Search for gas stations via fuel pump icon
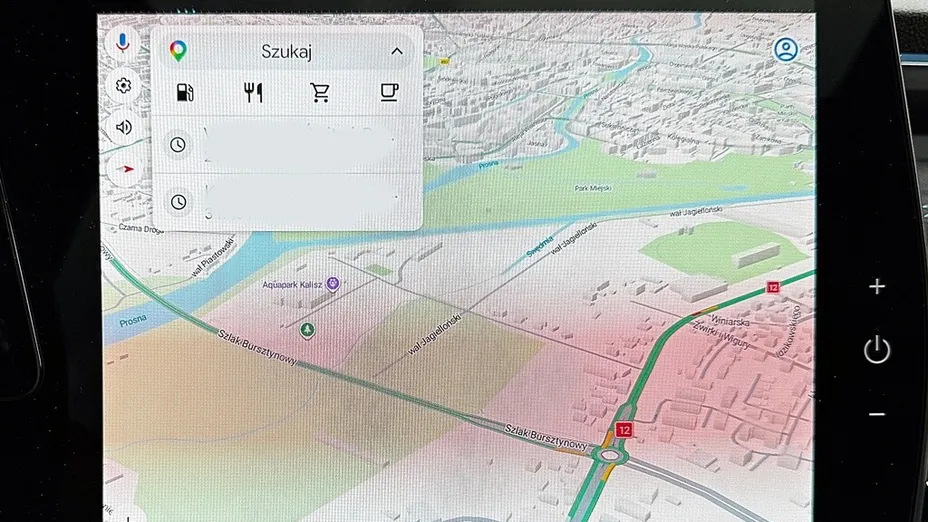 [185, 92]
